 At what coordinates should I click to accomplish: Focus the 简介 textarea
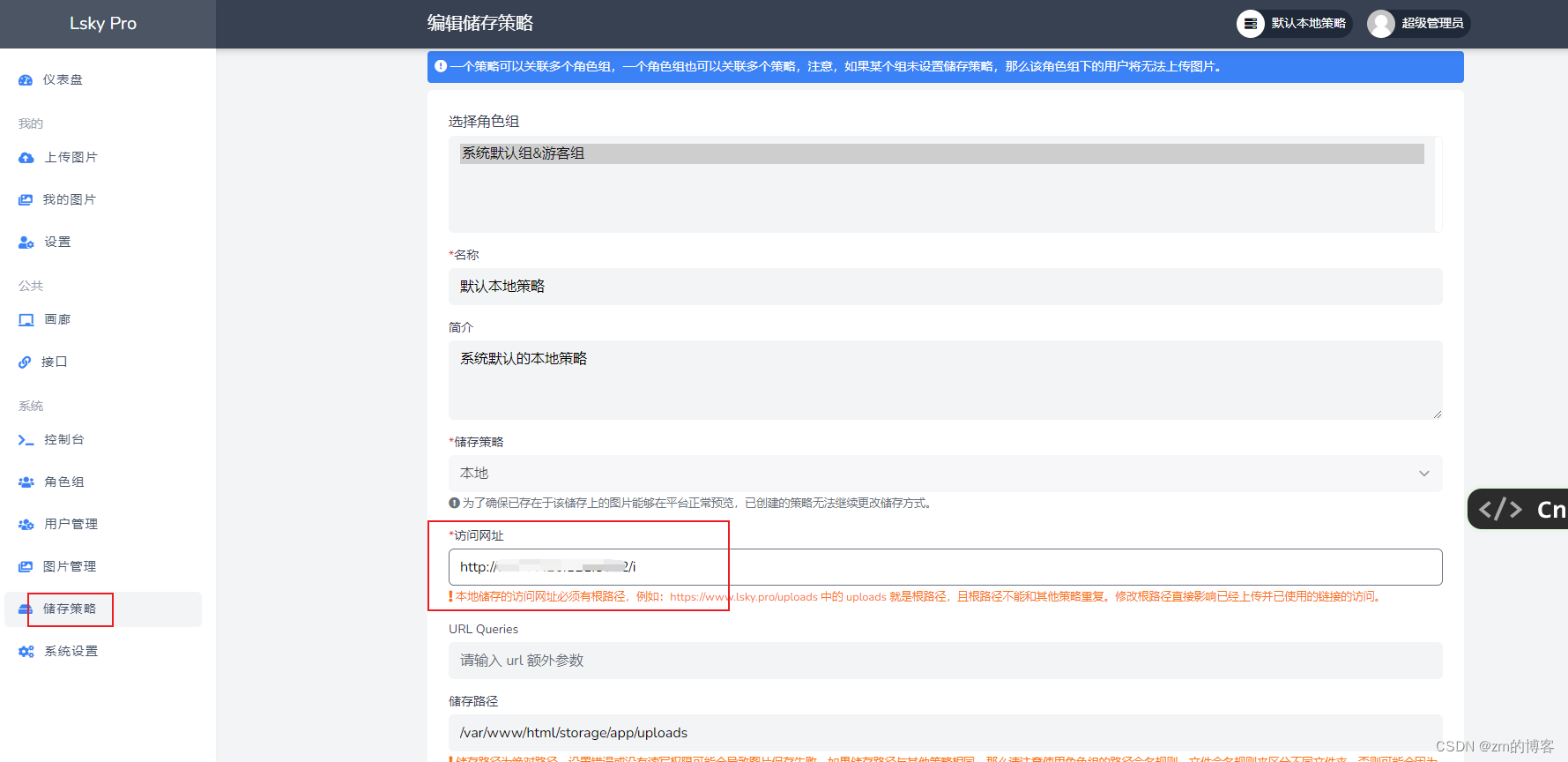click(x=945, y=380)
